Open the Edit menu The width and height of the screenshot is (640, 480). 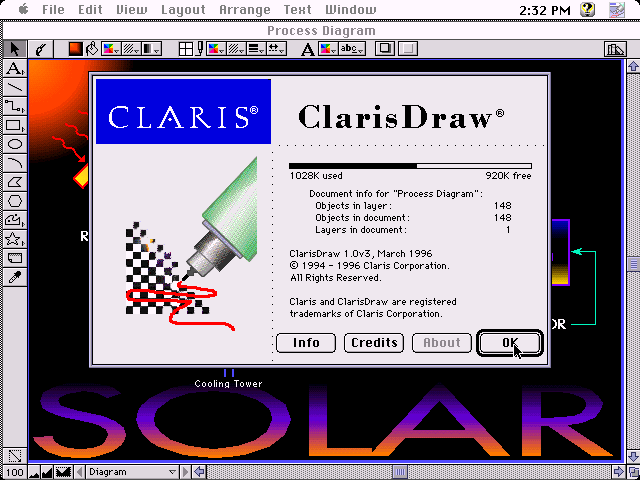click(90, 9)
